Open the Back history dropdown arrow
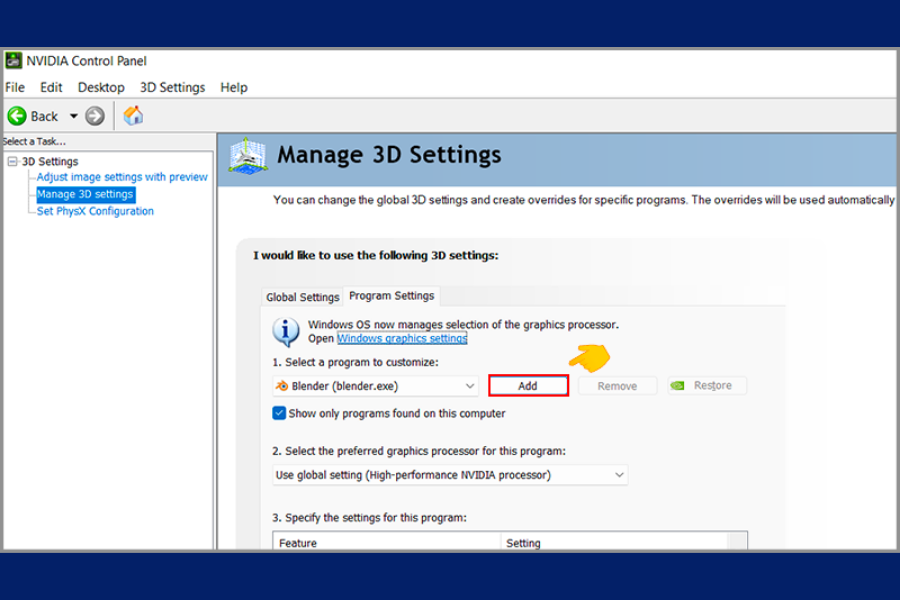Image resolution: width=900 pixels, height=600 pixels. [x=73, y=116]
